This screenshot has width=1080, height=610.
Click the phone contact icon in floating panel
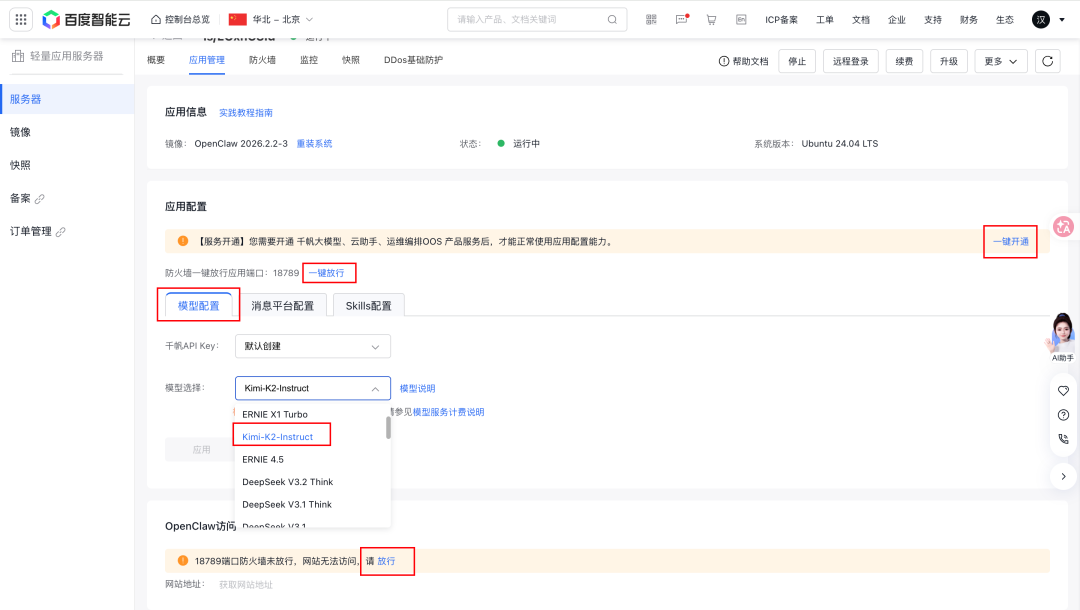1063,439
